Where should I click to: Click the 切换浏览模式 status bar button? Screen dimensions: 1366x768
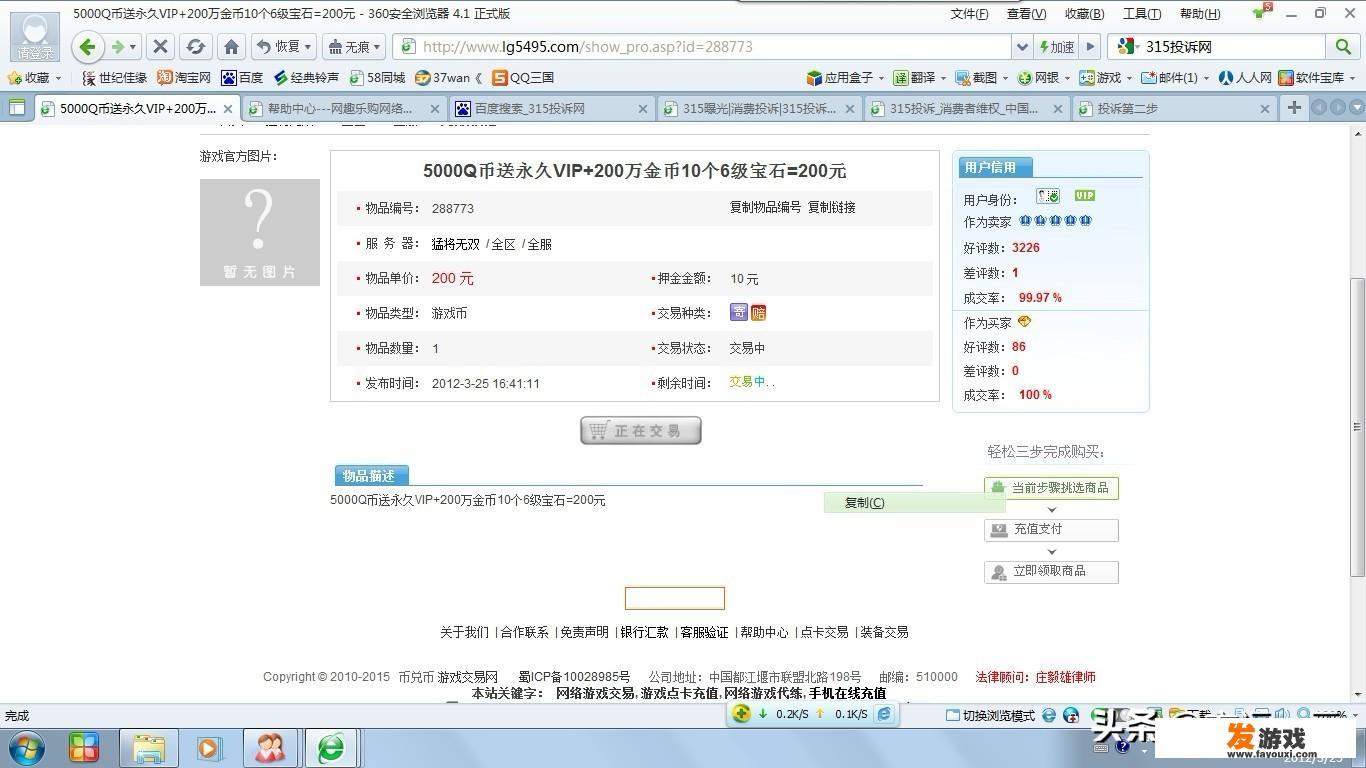click(990, 715)
